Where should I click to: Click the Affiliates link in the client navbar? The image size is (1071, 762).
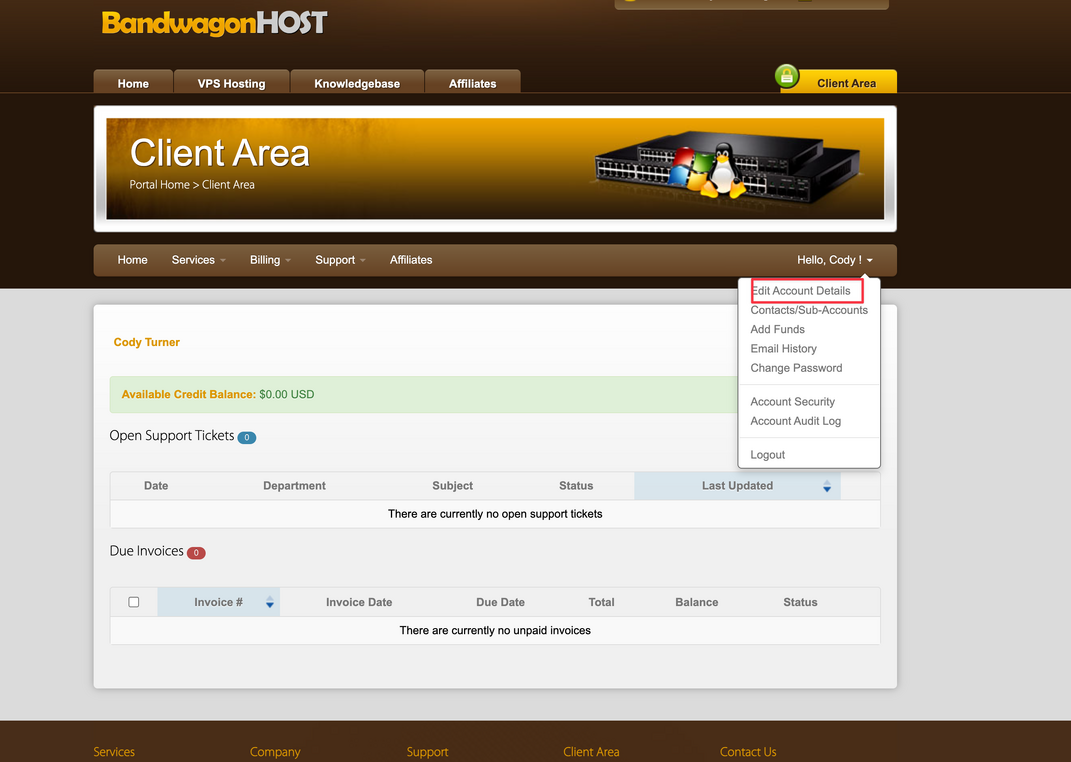point(411,260)
